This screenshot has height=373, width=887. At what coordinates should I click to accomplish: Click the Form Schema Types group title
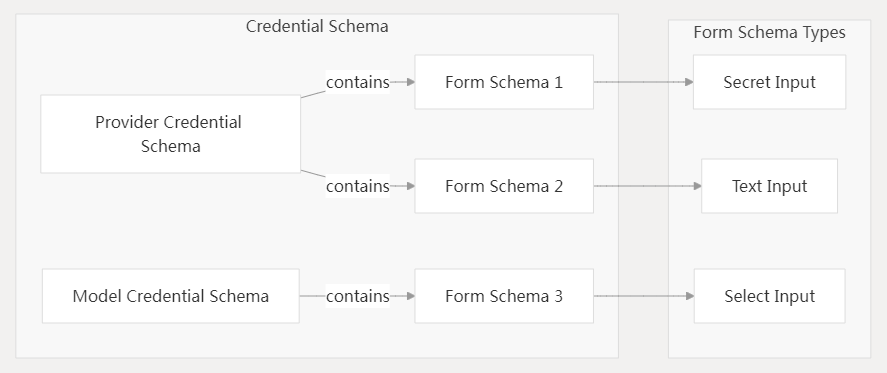click(769, 33)
